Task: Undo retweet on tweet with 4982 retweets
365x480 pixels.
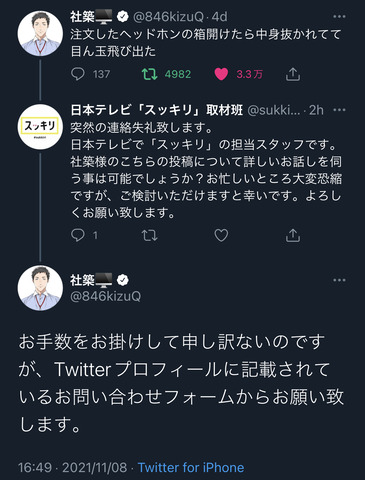Action: point(149,74)
